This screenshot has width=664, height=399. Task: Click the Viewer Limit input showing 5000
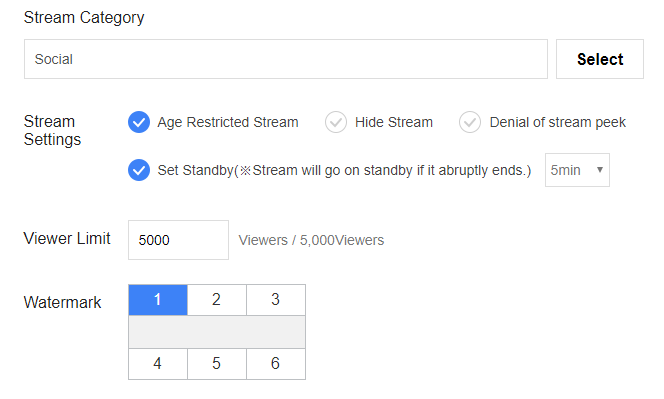click(178, 240)
